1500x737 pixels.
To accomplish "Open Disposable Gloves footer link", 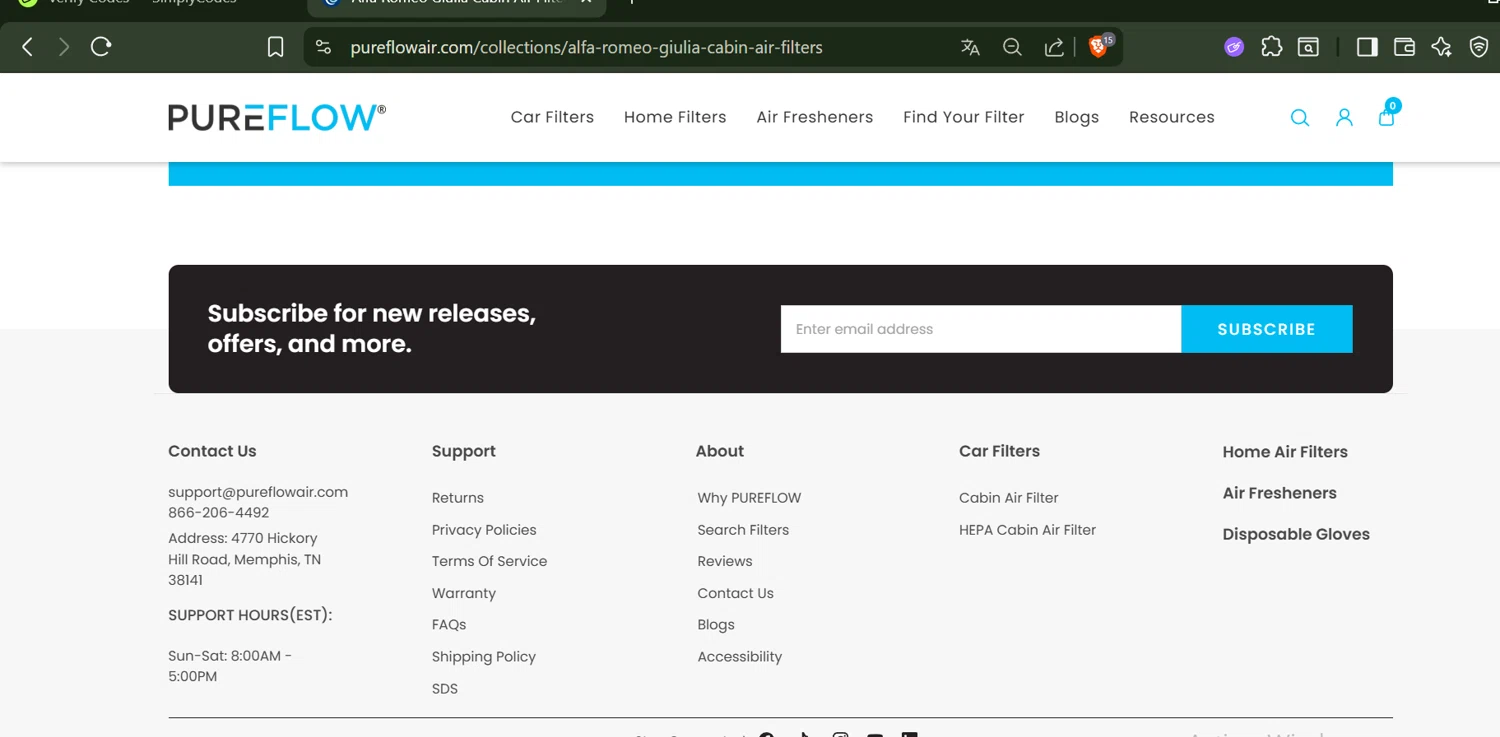I will (1296, 534).
